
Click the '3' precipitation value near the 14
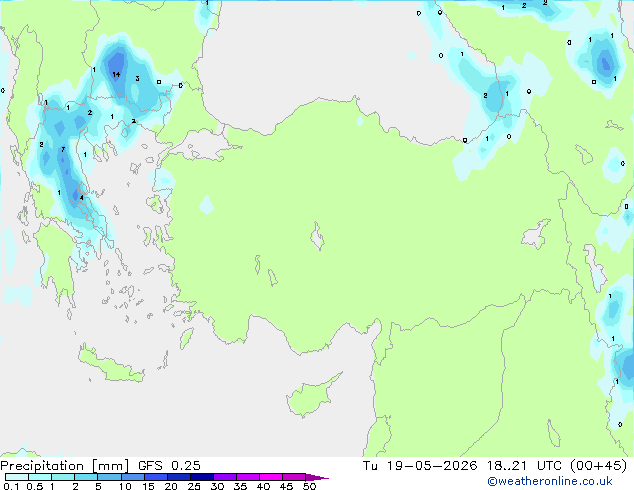click(137, 78)
